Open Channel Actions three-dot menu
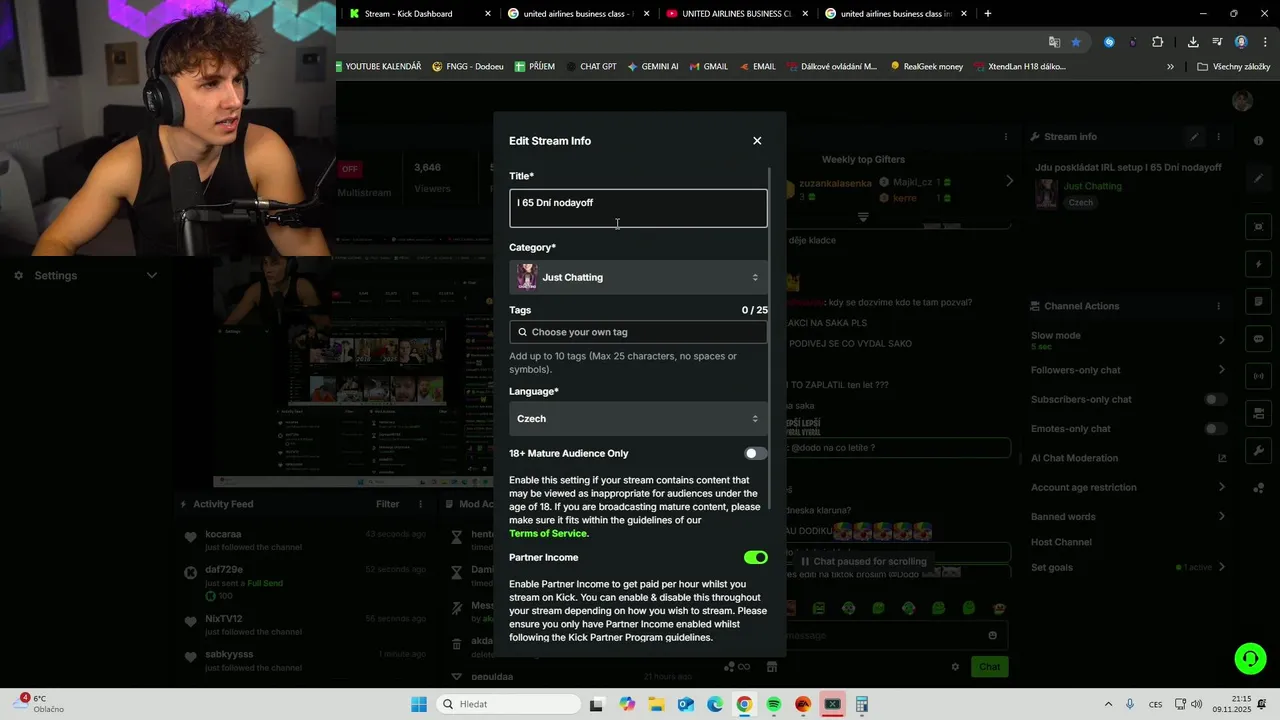 1218,306
